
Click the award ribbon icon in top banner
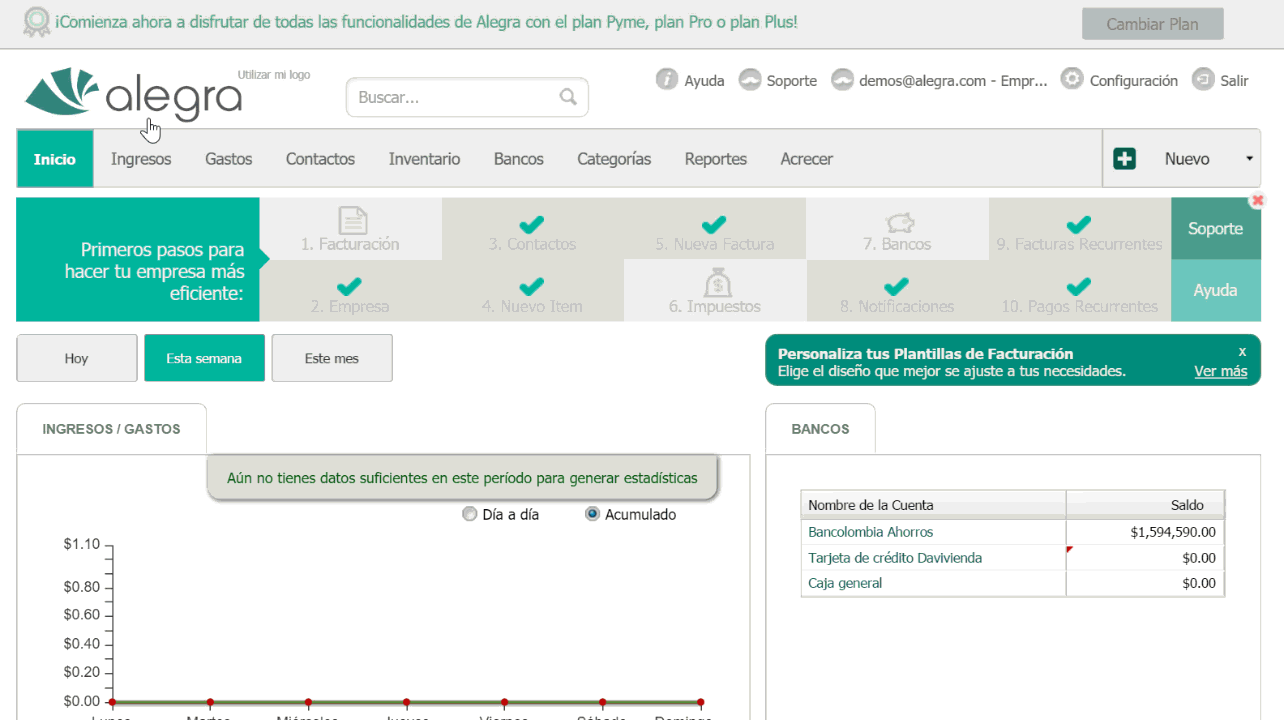pyautogui.click(x=37, y=22)
